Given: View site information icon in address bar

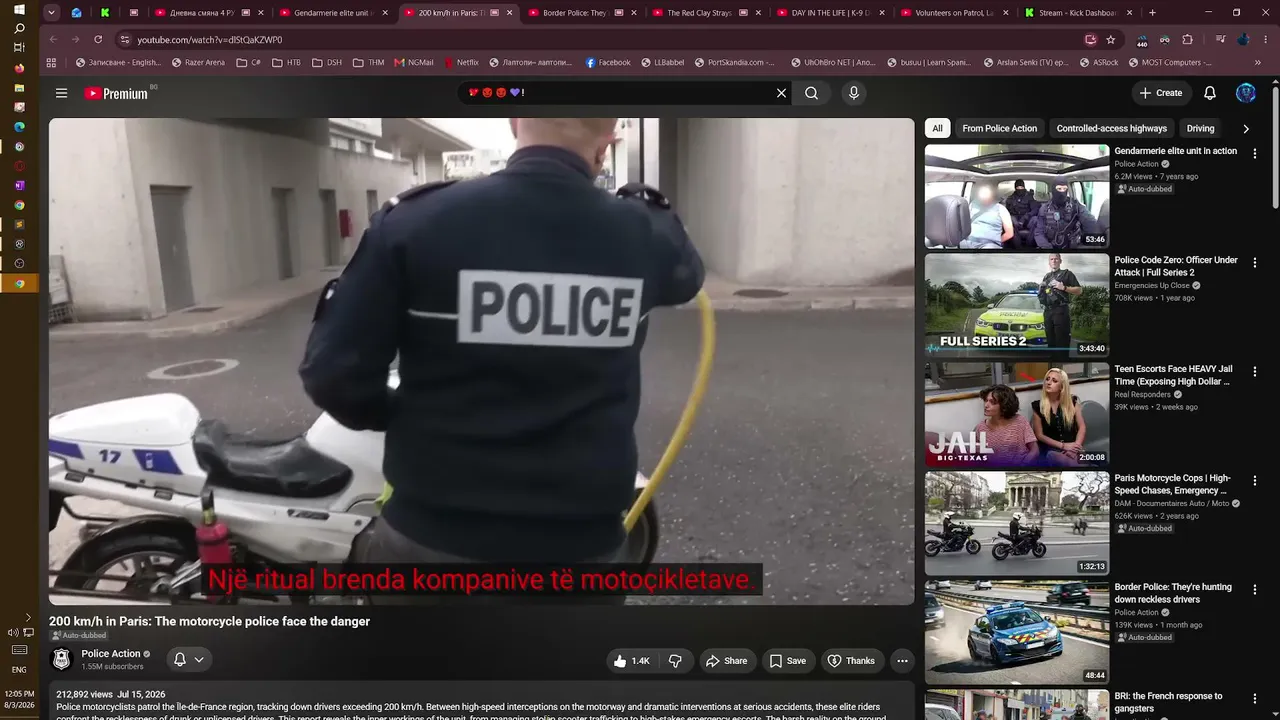Looking at the screenshot, I should [125, 40].
